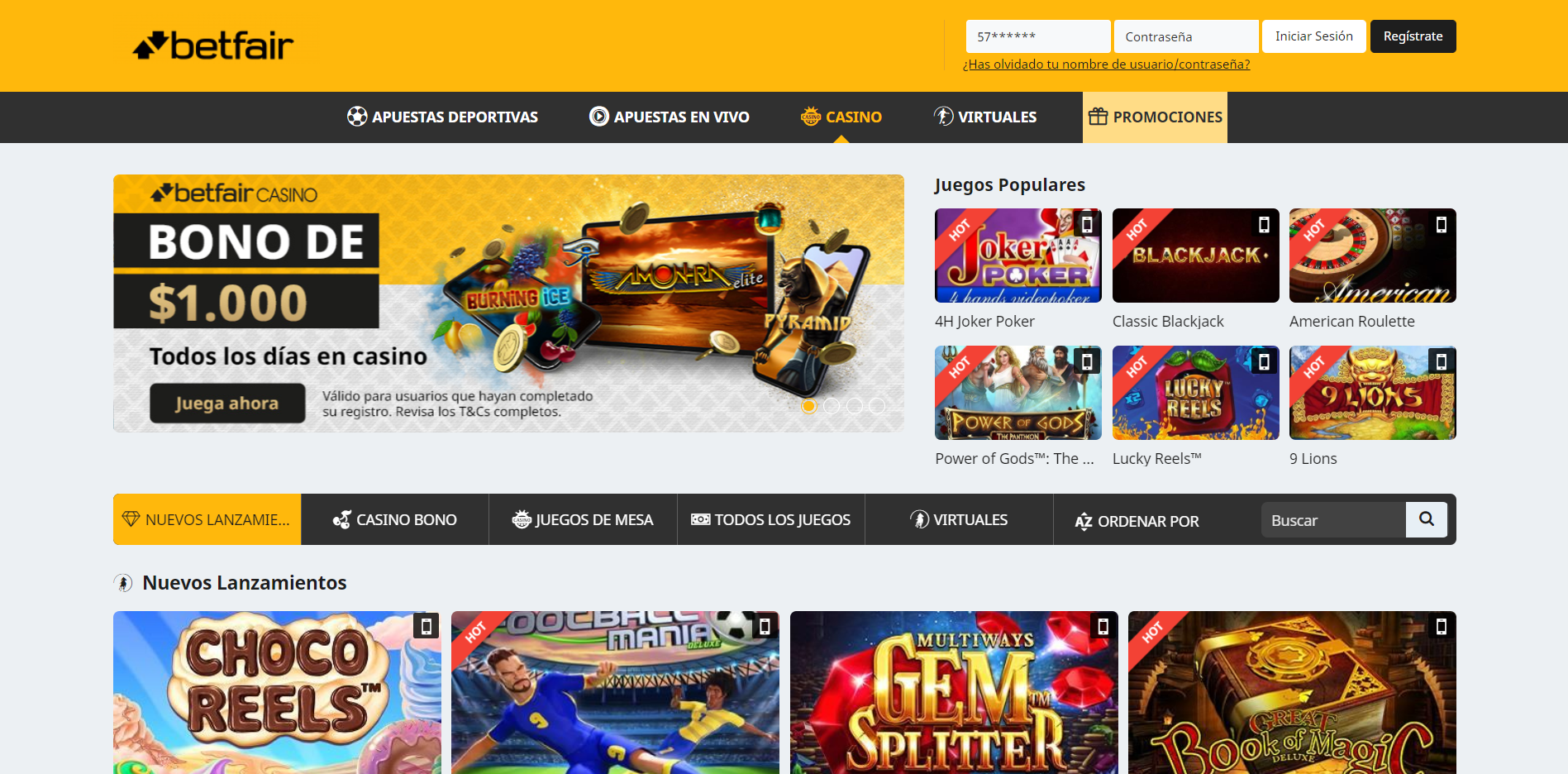Select the fourth banner carousel dot
Image resolution: width=1568 pixels, height=774 pixels.
tap(877, 406)
